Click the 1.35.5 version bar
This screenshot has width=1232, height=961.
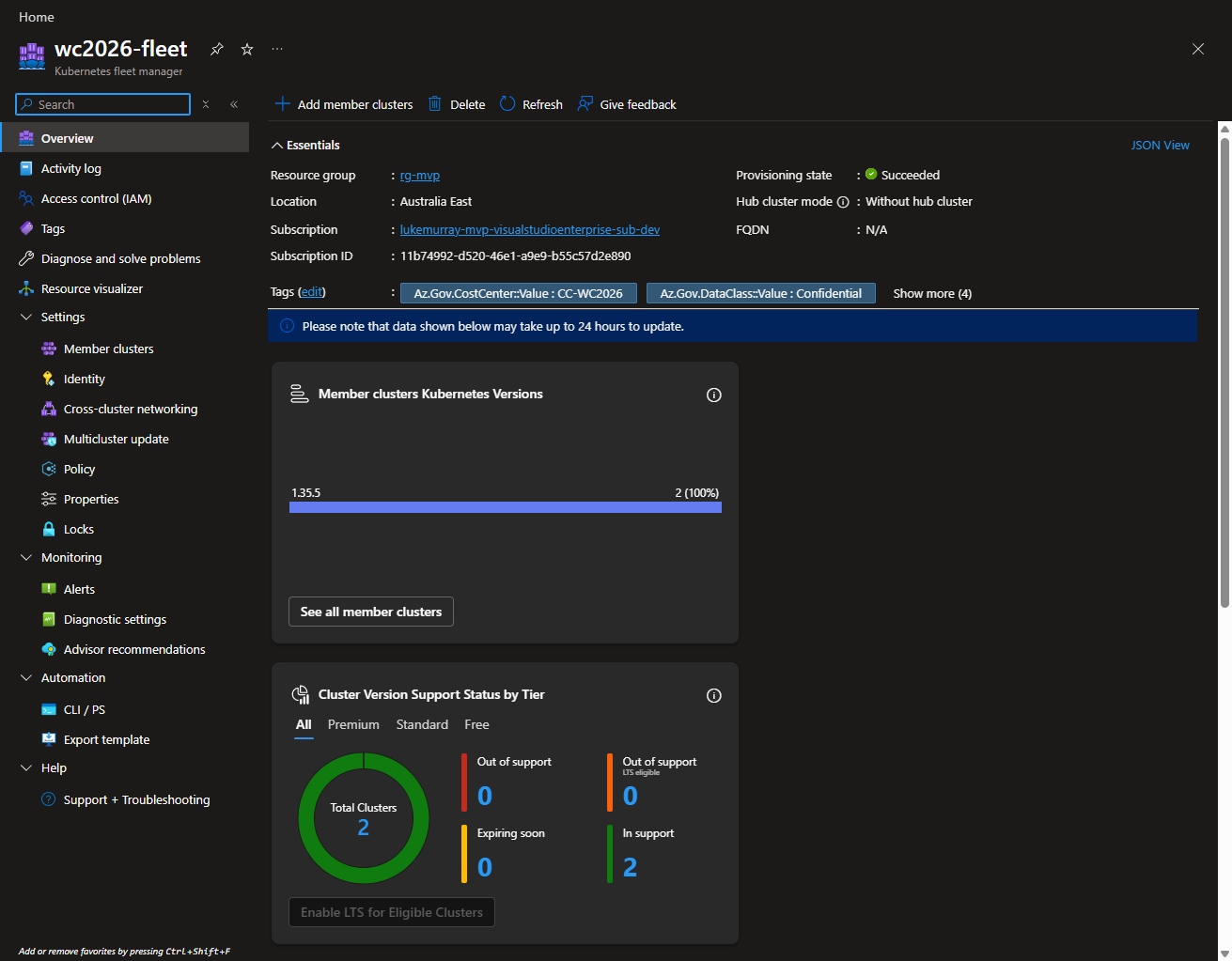506,507
